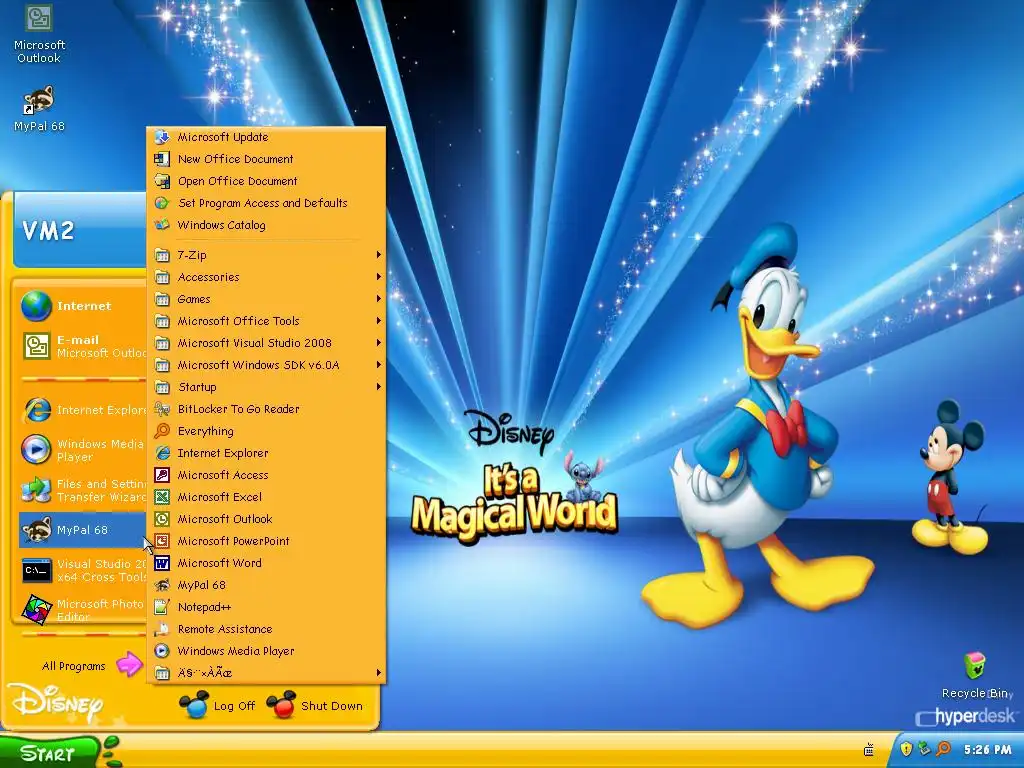
Task: Click the taskbar clock showing 5:26 PM
Action: pos(987,750)
